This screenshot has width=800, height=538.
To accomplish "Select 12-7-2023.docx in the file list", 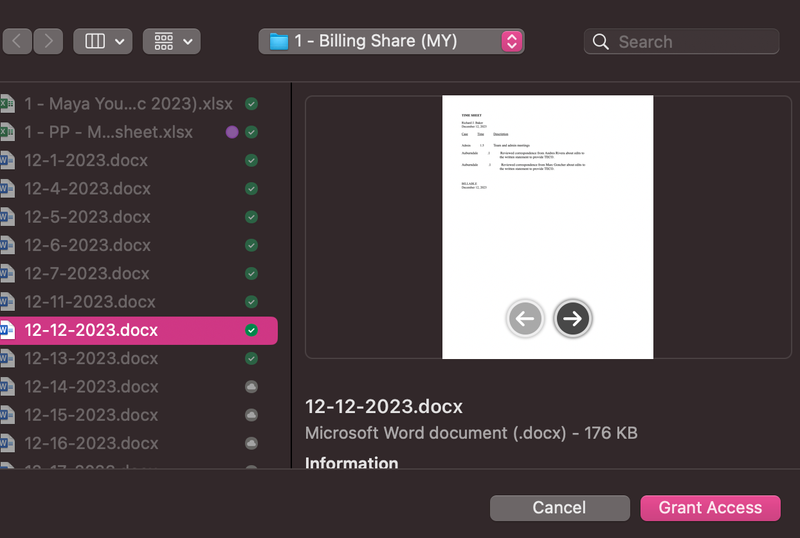I will pos(138,274).
